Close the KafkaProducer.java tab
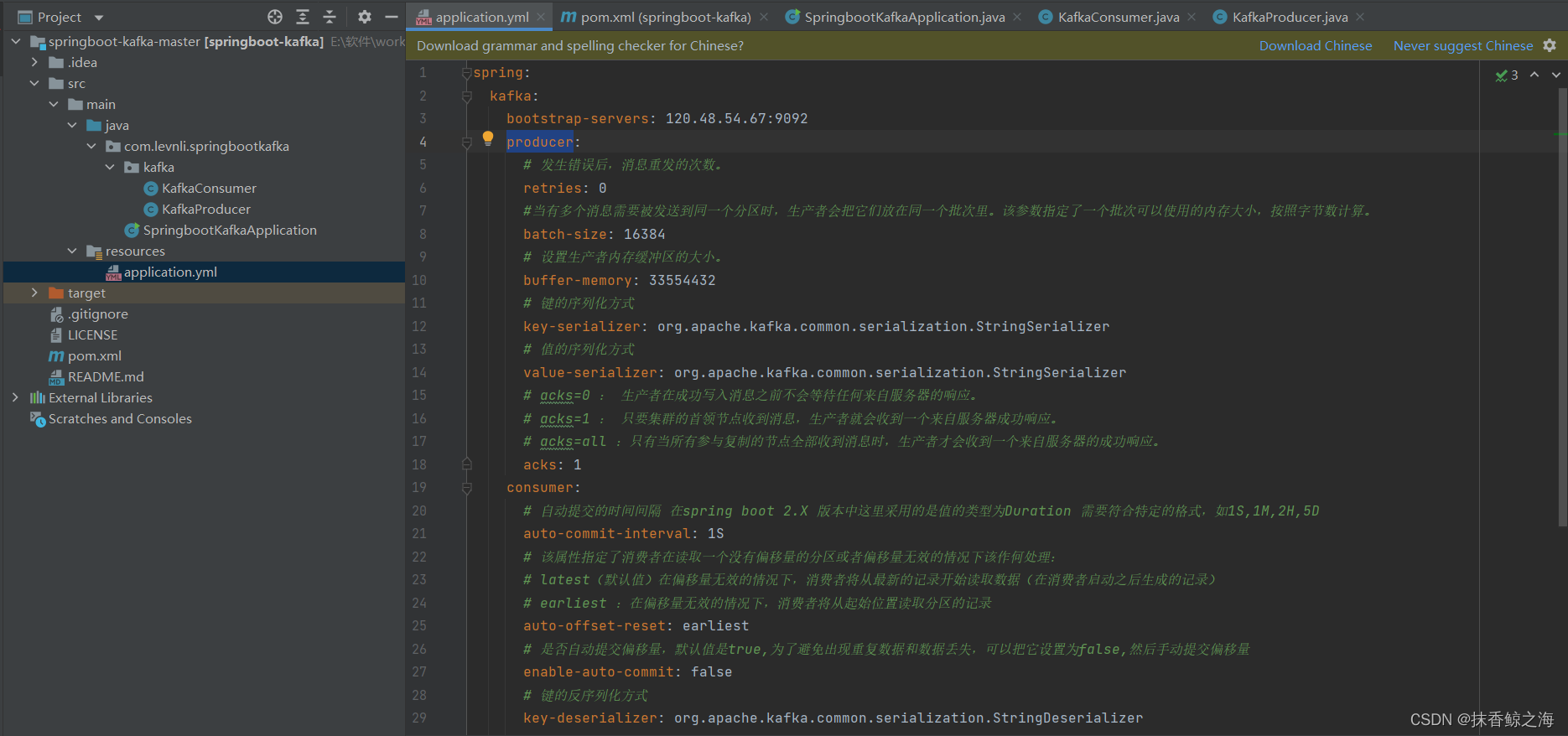Image resolution: width=1568 pixels, height=736 pixels. [1360, 17]
